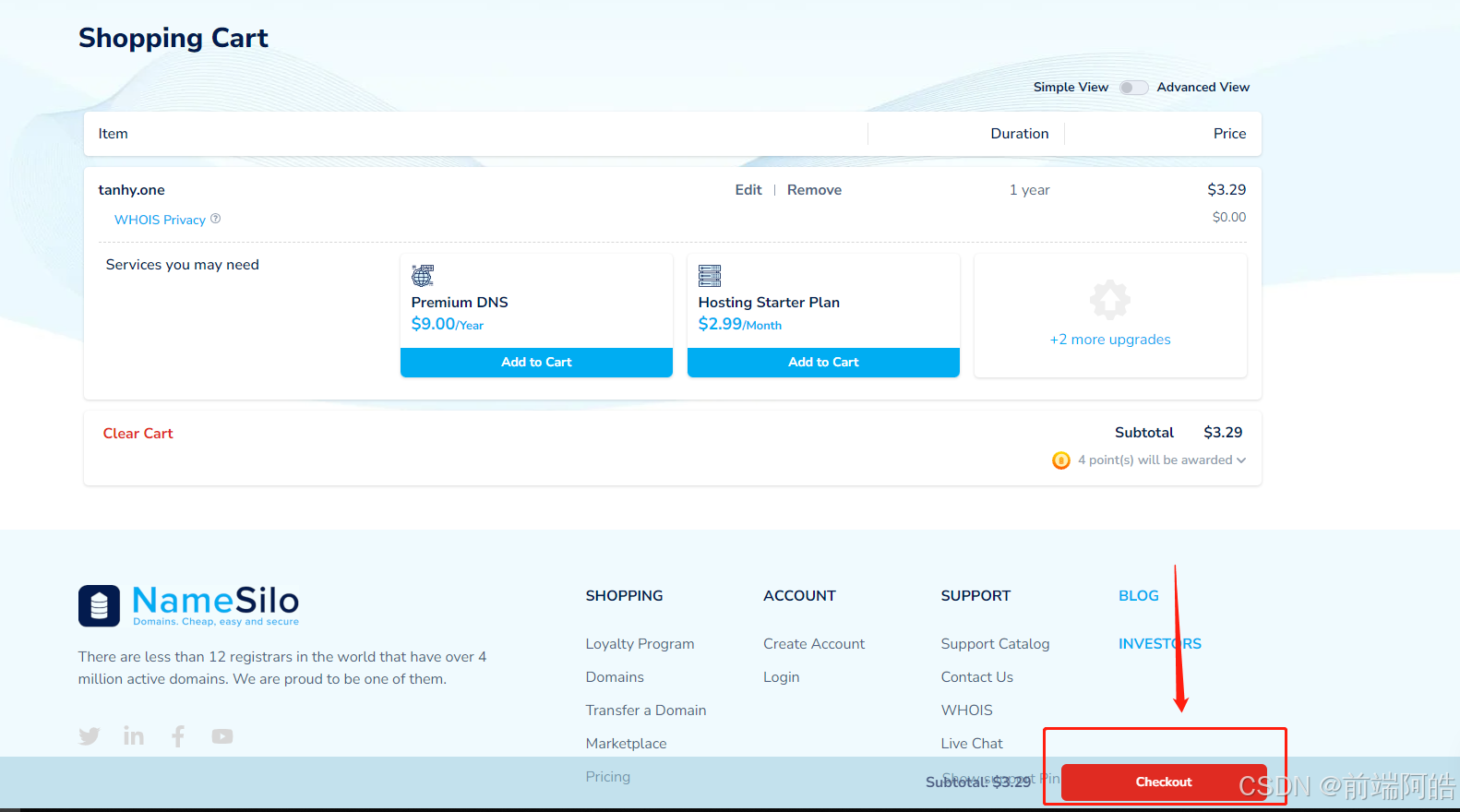The image size is (1460, 812).
Task: Go to Domains footer link
Action: [615, 677]
